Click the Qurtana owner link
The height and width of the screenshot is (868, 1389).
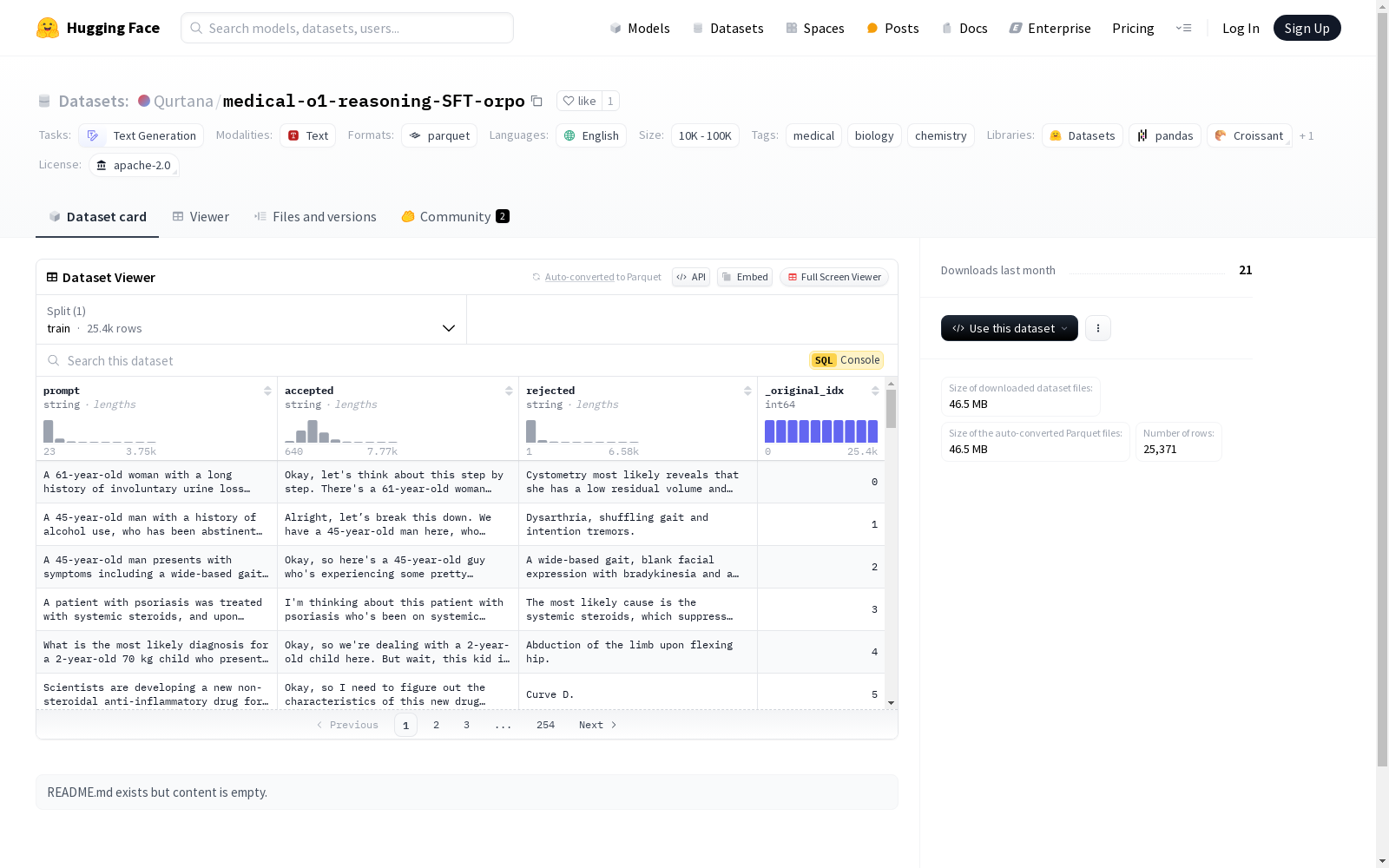(x=183, y=101)
